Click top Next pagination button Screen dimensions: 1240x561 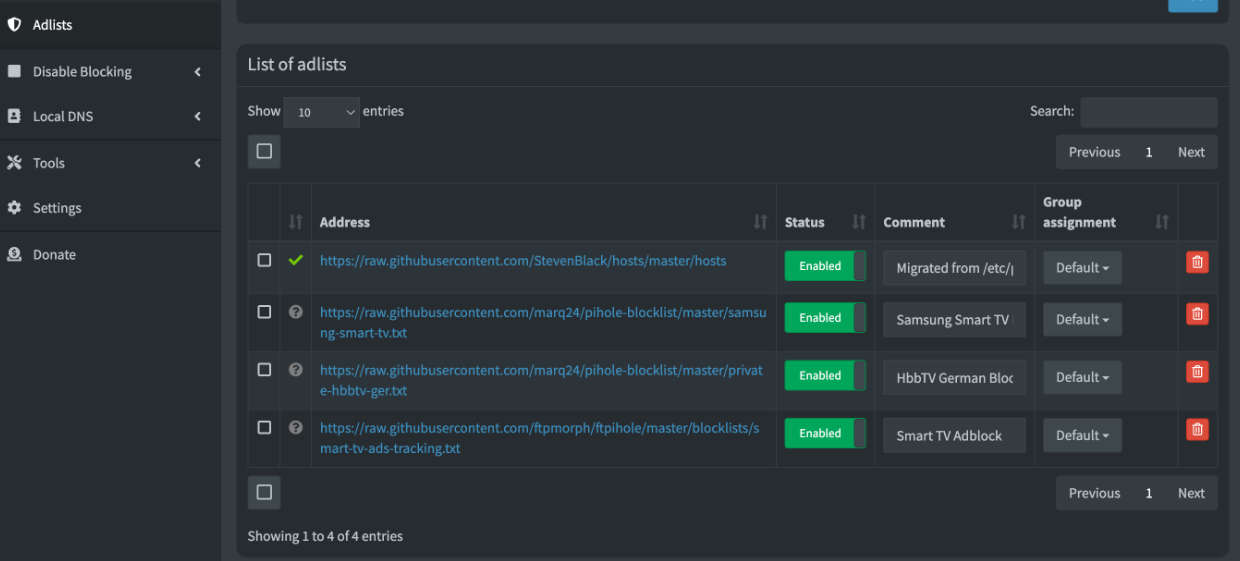click(1191, 152)
